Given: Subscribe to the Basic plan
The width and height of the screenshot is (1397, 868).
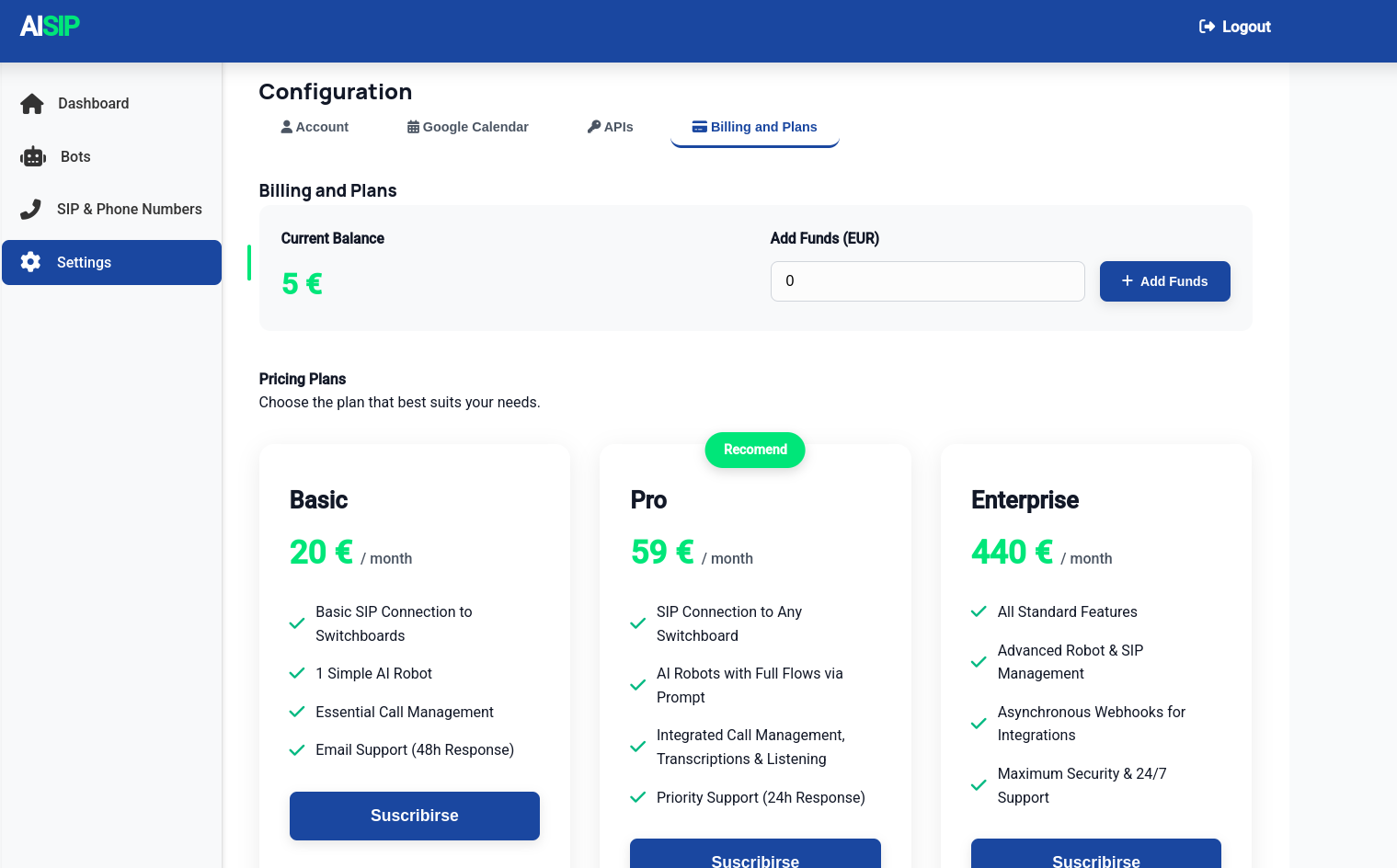Looking at the screenshot, I should pyautogui.click(x=414, y=816).
